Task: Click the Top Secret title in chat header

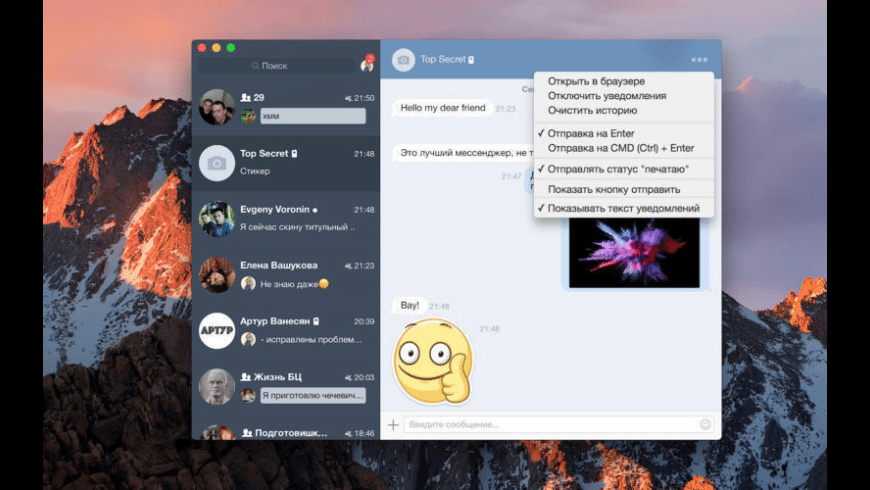Action: pyautogui.click(x=443, y=59)
